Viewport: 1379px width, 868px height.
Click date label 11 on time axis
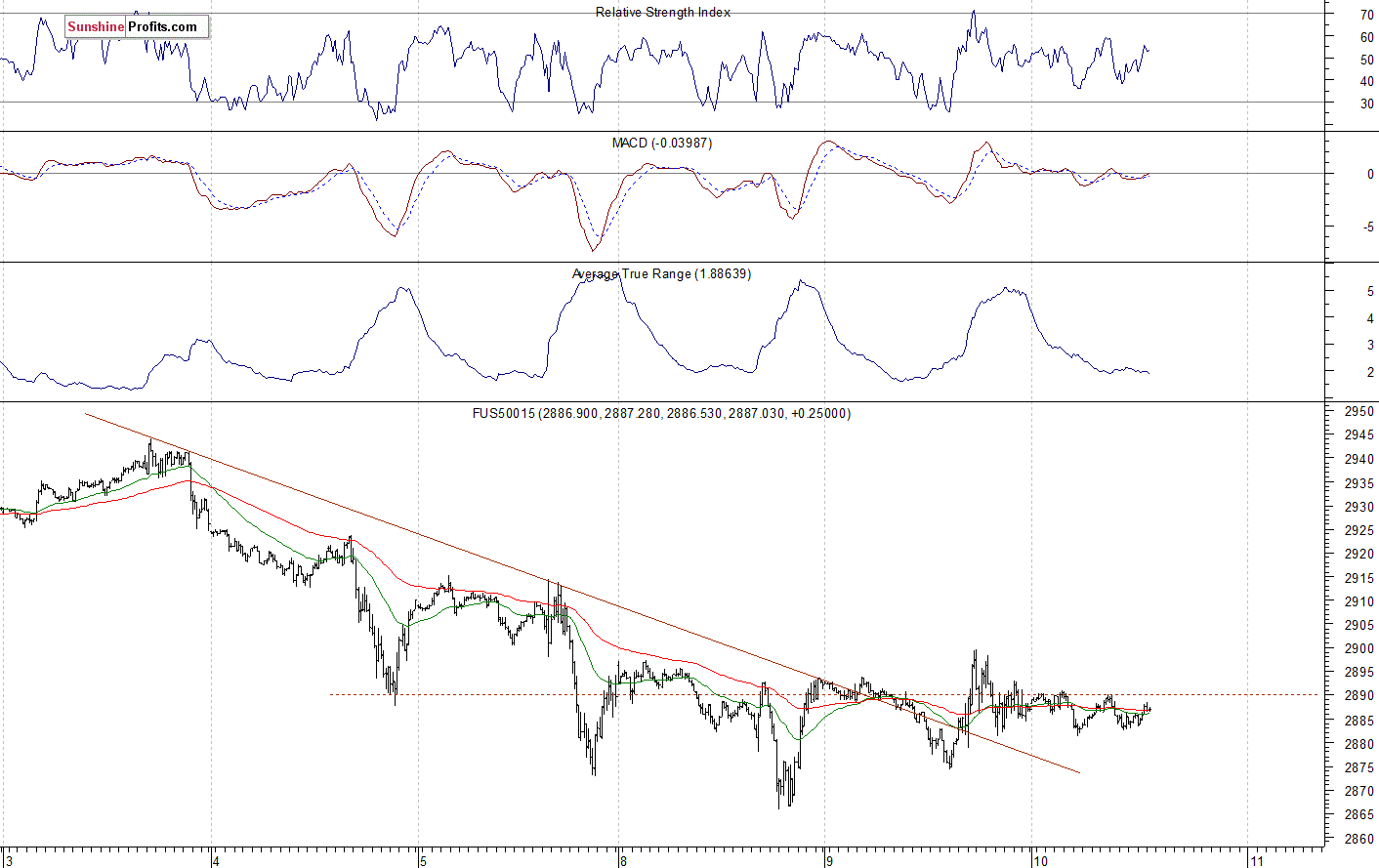point(1256,861)
